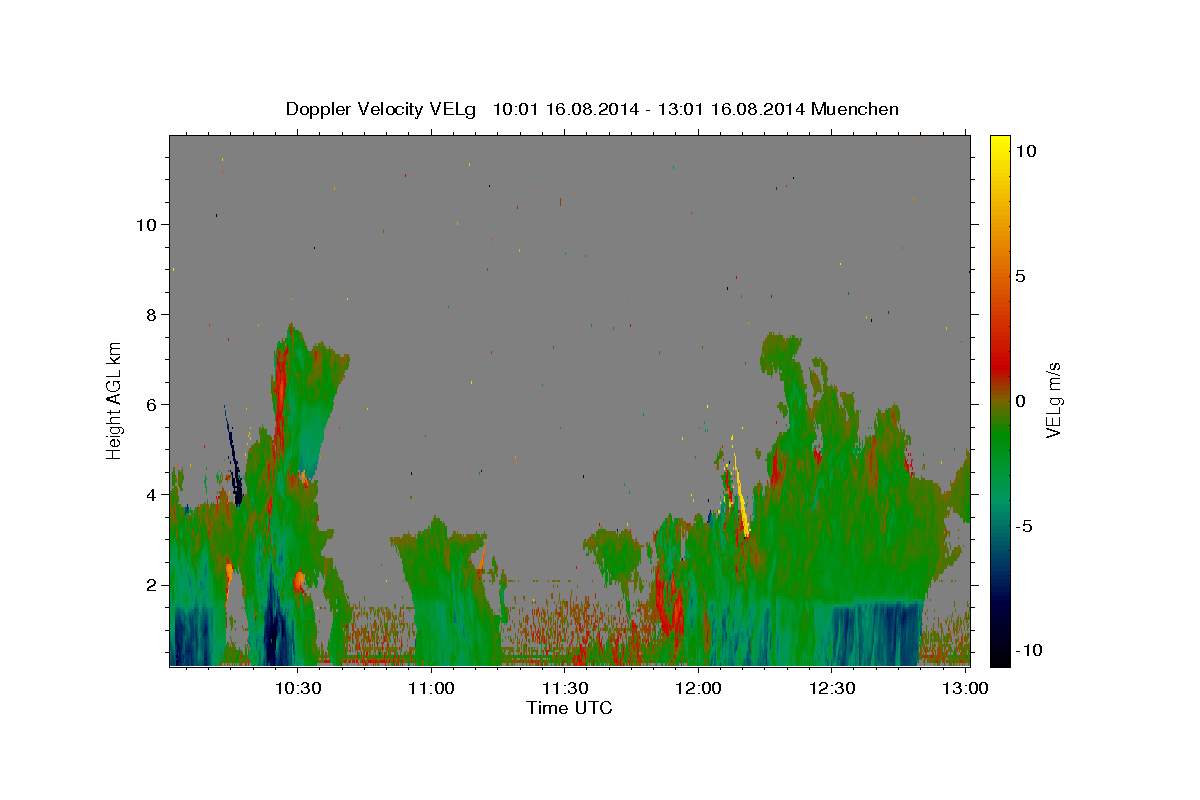
Task: Click the 12:30 time tick label
Action: [x=832, y=689]
